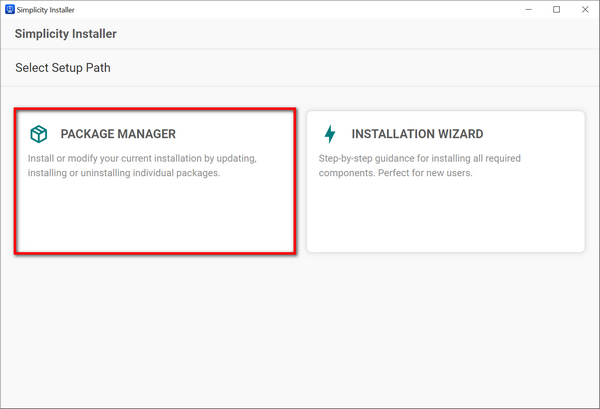Minimize the Simplicity Installer window
Viewport: 600px width, 409px height.
tap(529, 10)
